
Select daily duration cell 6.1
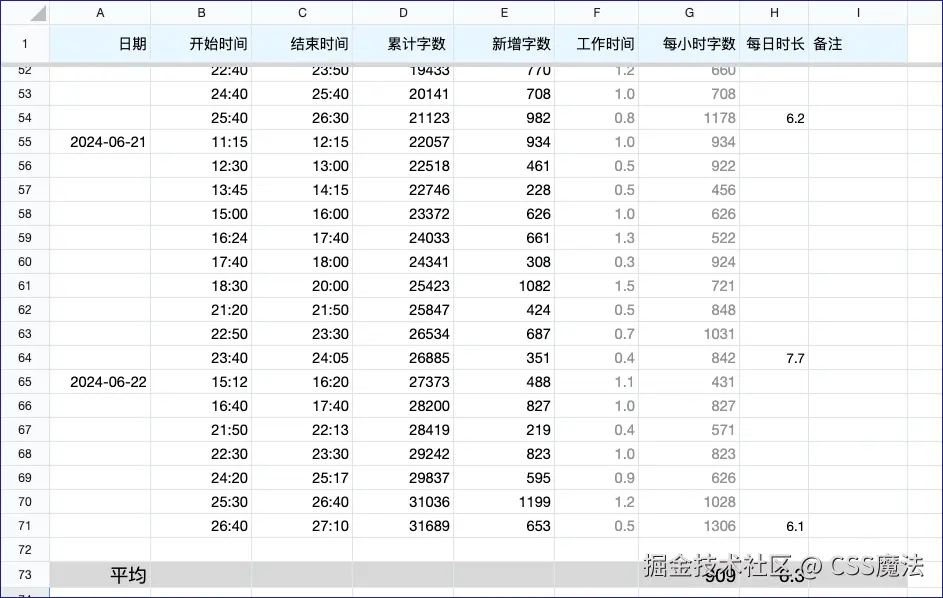(x=775, y=526)
